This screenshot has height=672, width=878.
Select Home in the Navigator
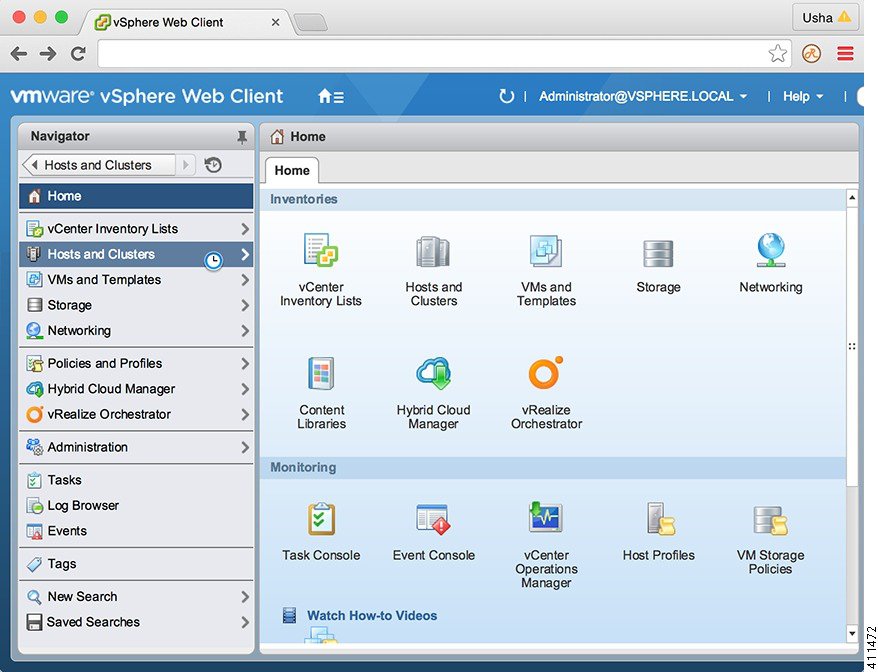[136, 196]
